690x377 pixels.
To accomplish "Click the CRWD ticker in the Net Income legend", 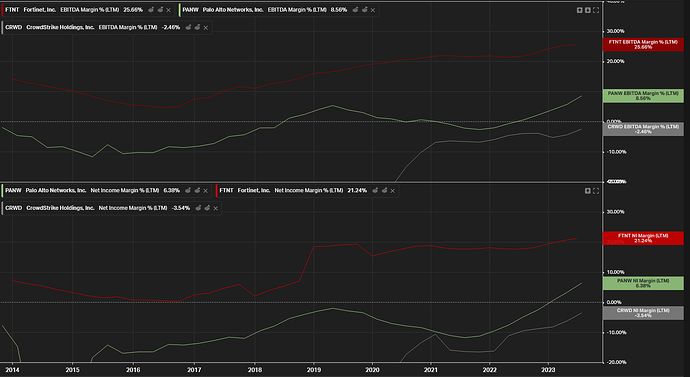I will pyautogui.click(x=14, y=208).
